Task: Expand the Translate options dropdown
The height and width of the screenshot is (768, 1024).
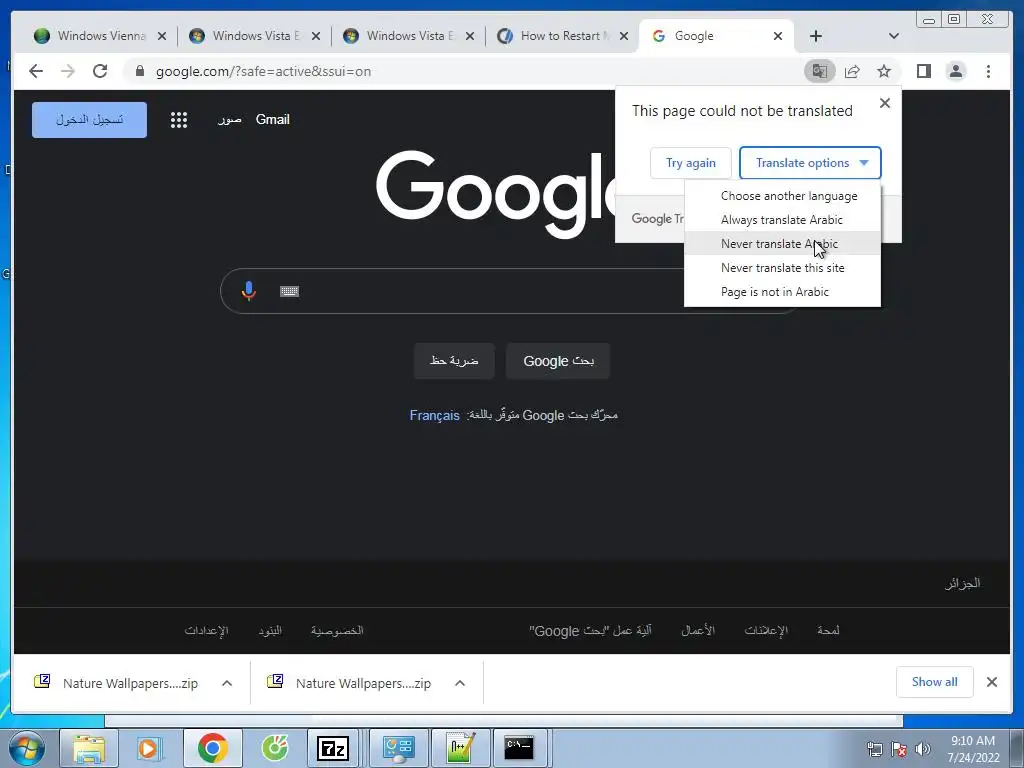Action: [x=810, y=163]
